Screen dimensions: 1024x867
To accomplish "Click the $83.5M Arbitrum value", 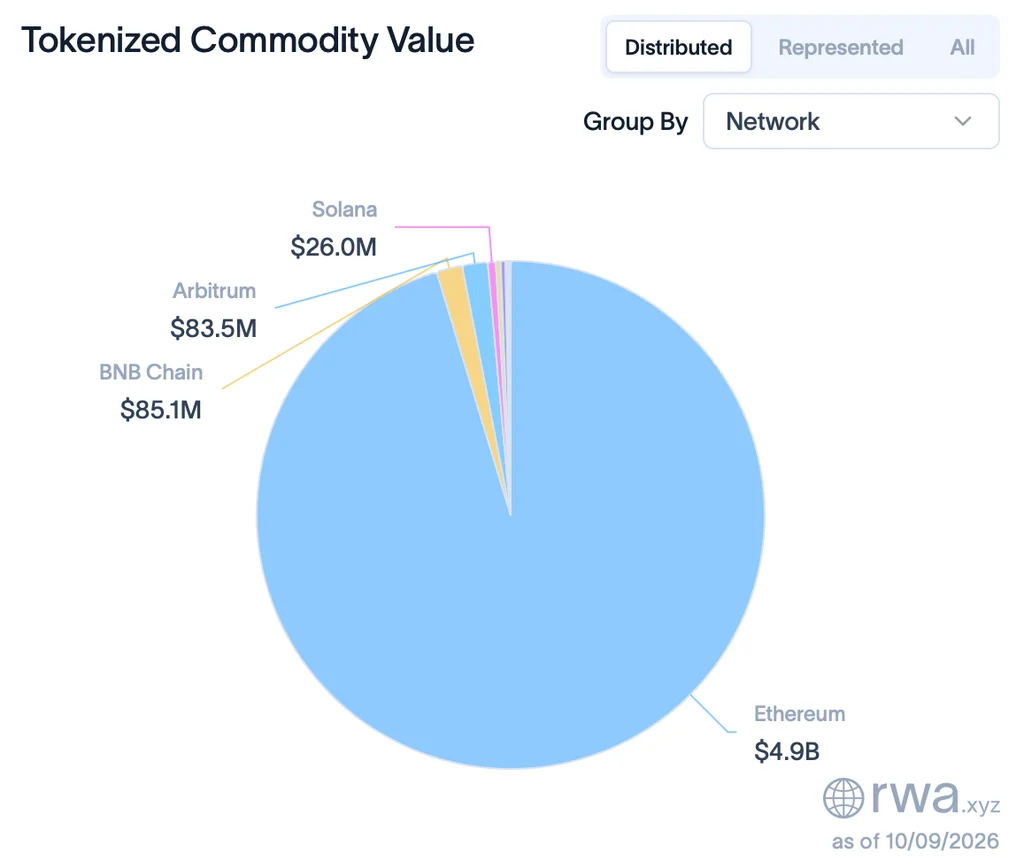I will pyautogui.click(x=214, y=328).
